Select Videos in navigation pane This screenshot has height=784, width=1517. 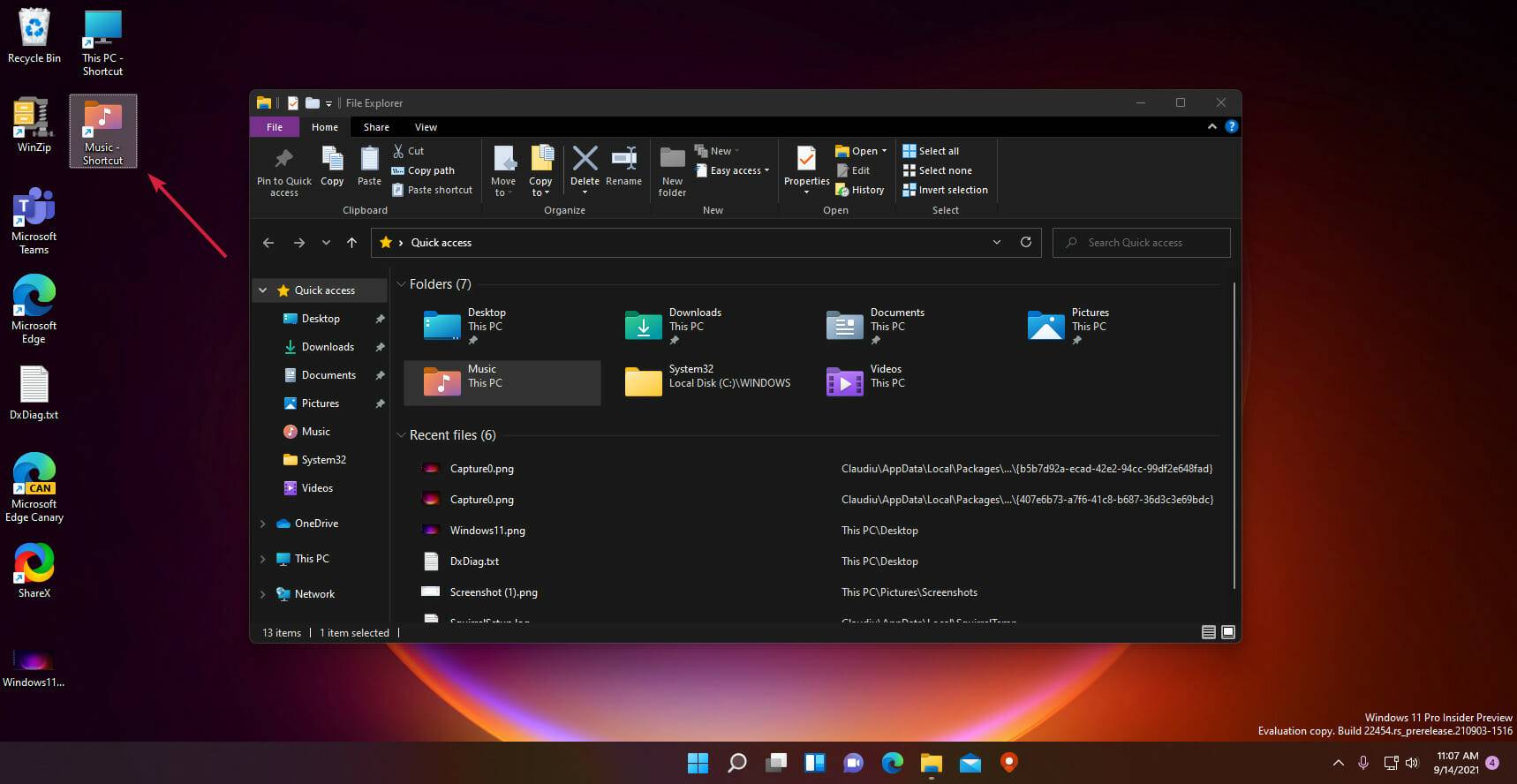tap(317, 488)
